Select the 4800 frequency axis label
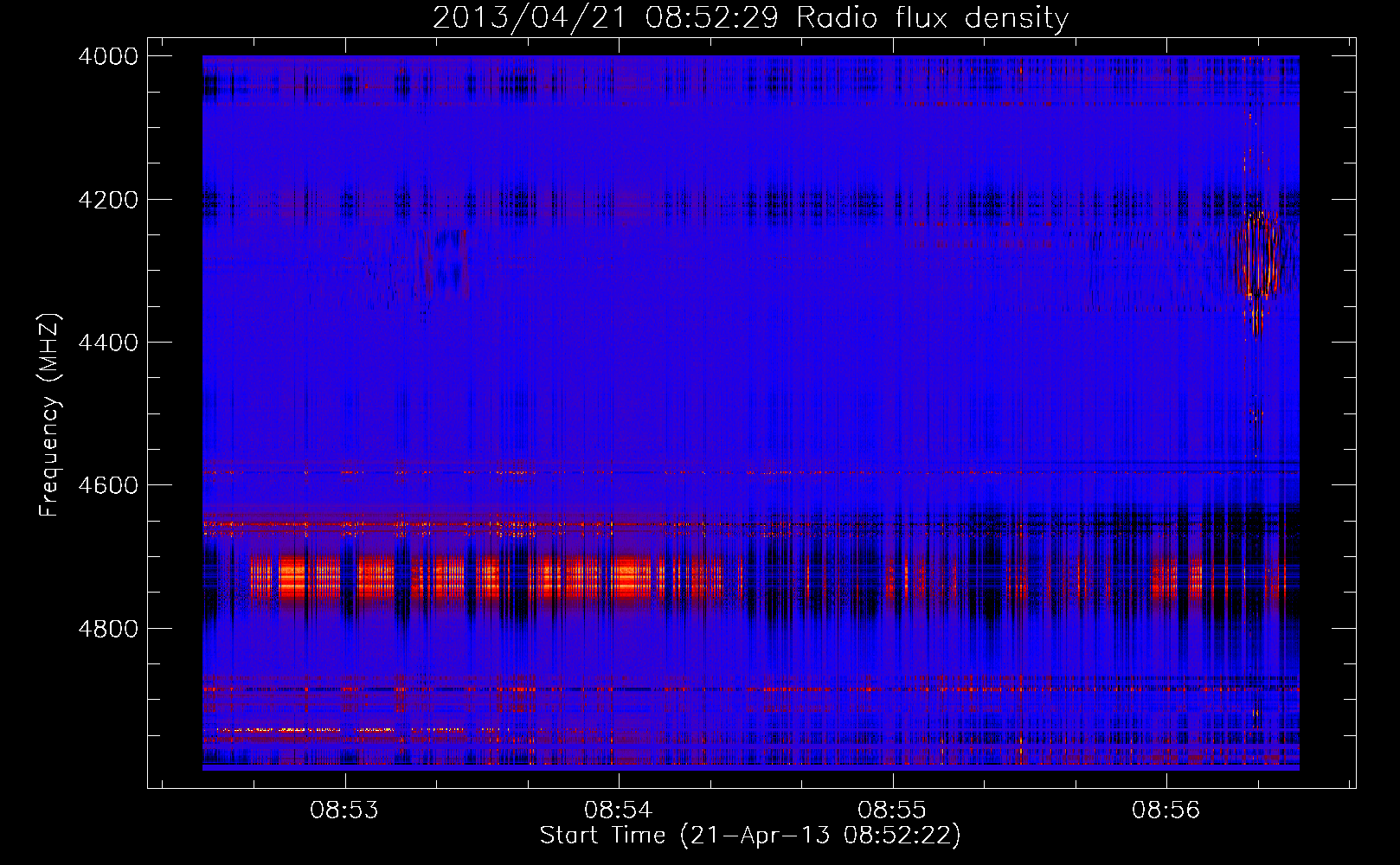 point(108,629)
